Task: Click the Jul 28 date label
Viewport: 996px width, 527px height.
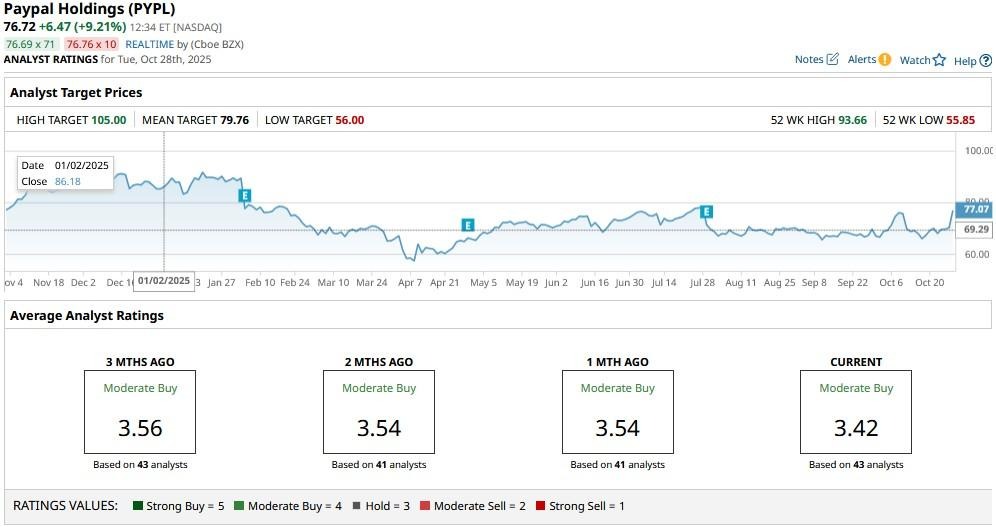Action: coord(702,283)
